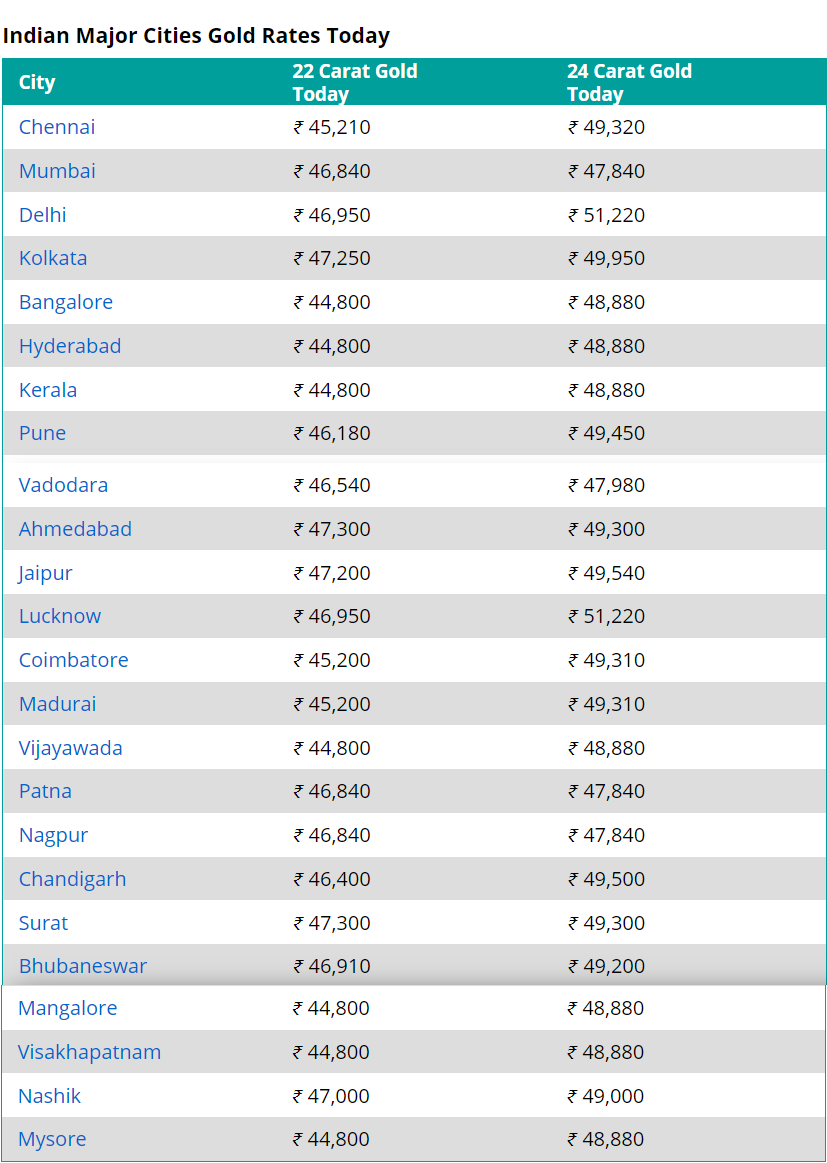Open the Mumbai city link

[x=57, y=171]
